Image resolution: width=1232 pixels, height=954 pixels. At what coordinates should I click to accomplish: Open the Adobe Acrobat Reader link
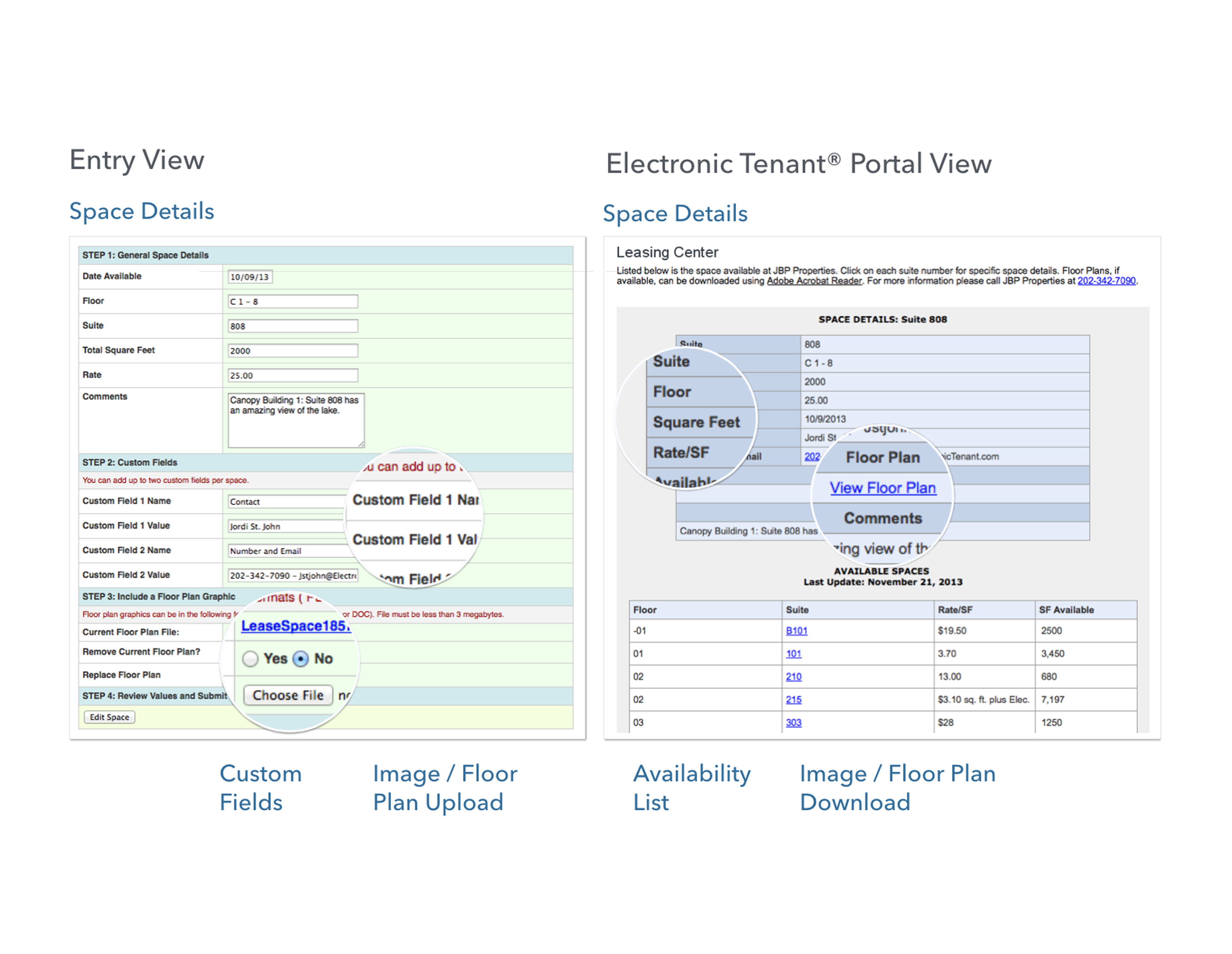[814, 281]
